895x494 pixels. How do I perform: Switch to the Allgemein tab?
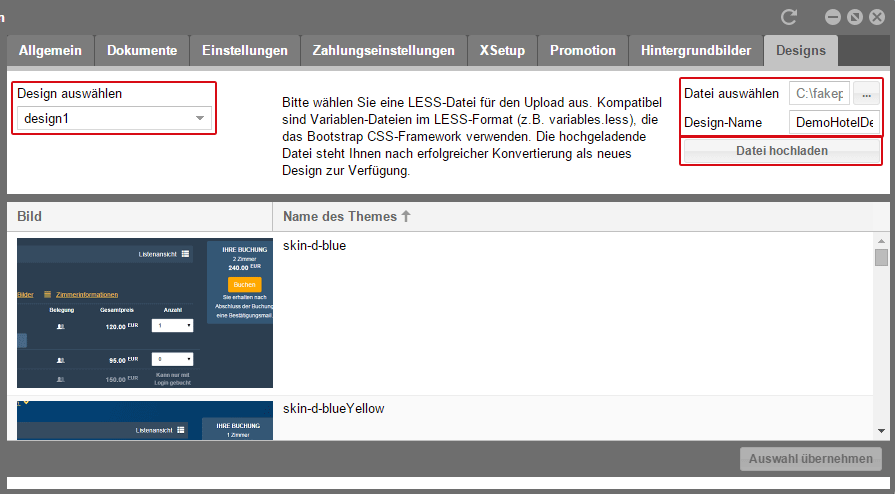click(51, 51)
